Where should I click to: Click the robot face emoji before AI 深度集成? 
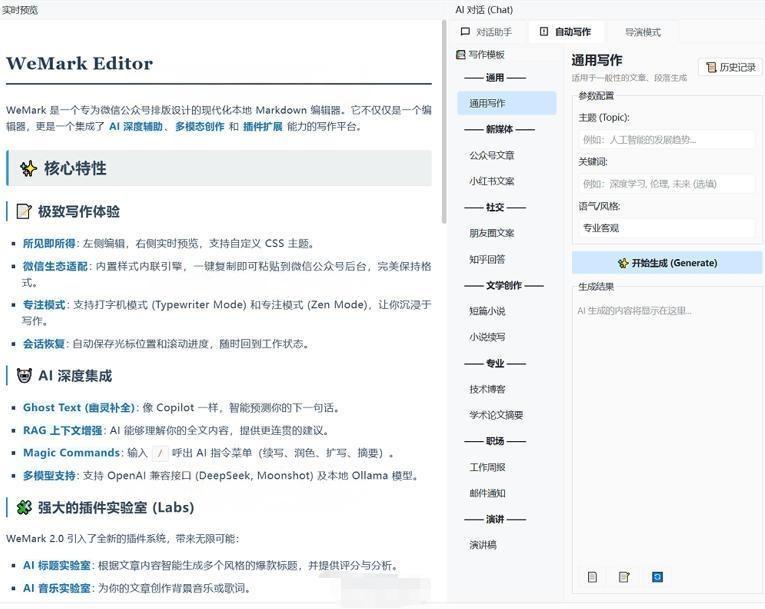coord(24,376)
